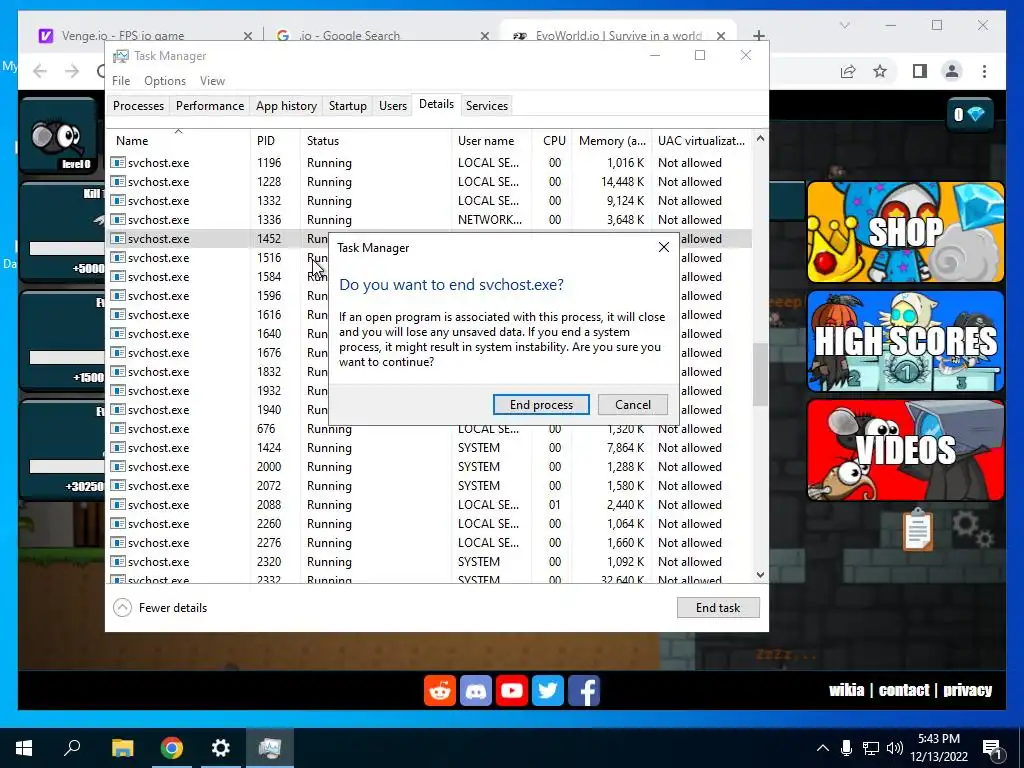Switch to the Services tab

pyautogui.click(x=487, y=106)
